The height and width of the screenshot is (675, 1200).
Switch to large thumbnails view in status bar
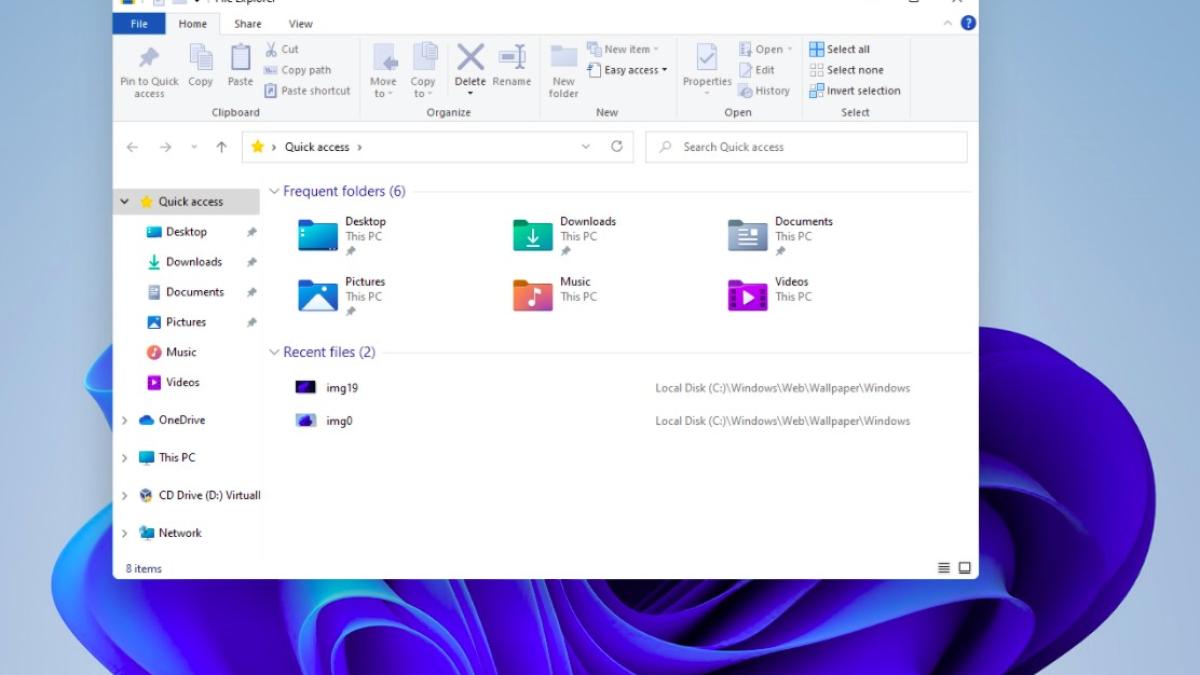(963, 567)
